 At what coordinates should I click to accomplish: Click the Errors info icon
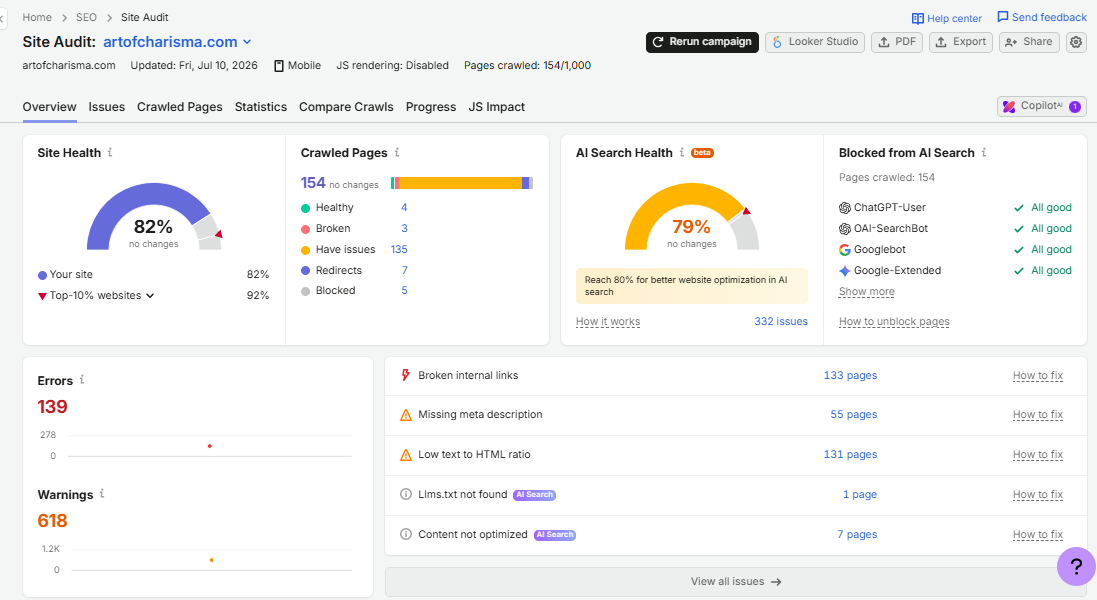click(82, 380)
